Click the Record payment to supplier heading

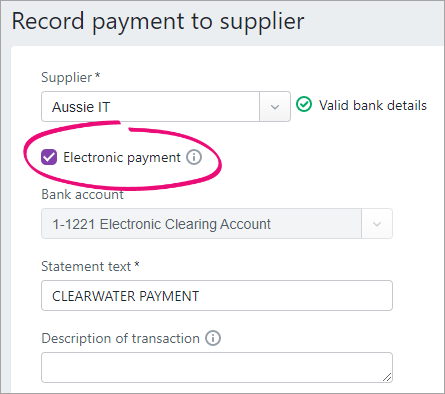click(x=158, y=21)
